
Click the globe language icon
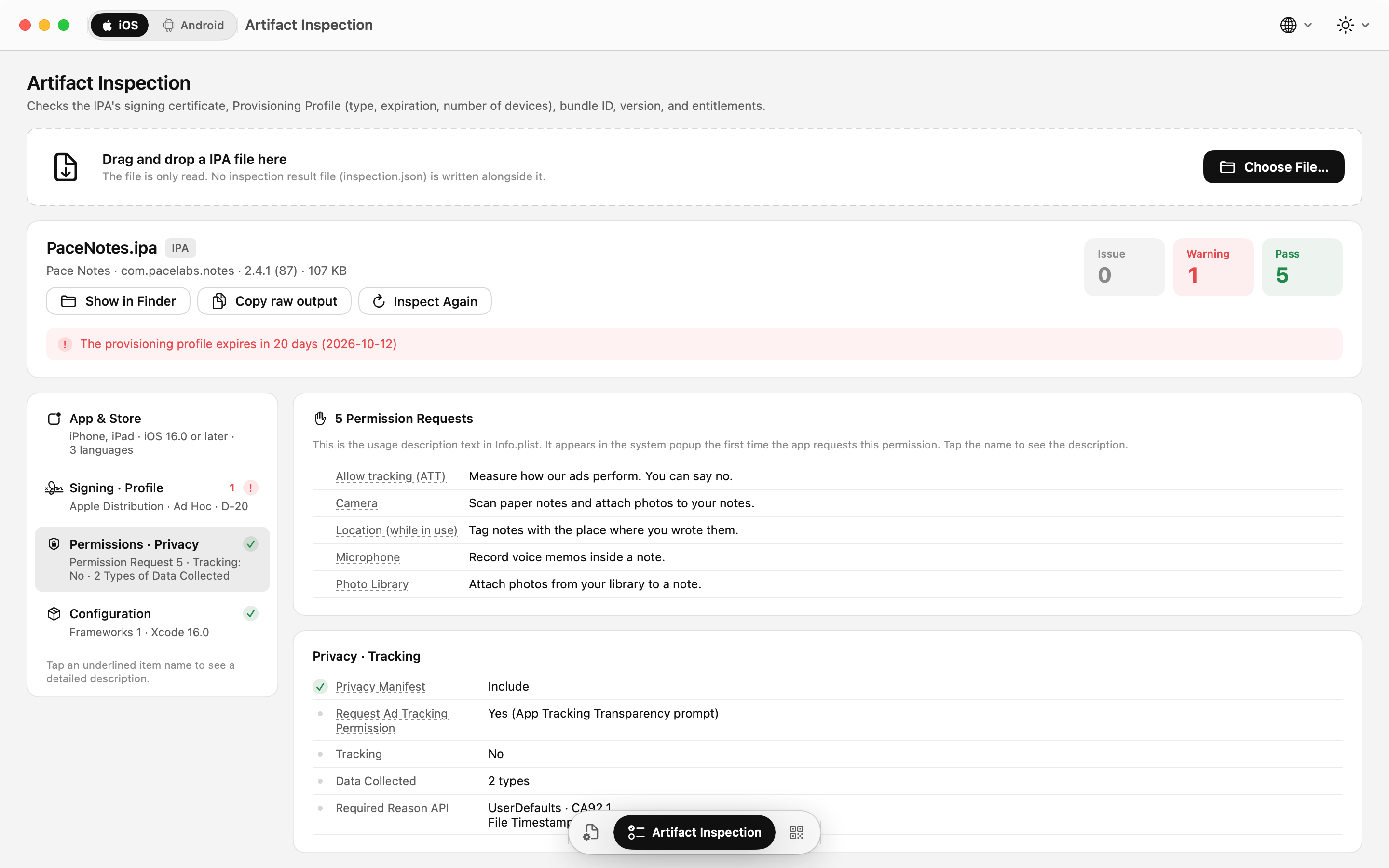1289,25
